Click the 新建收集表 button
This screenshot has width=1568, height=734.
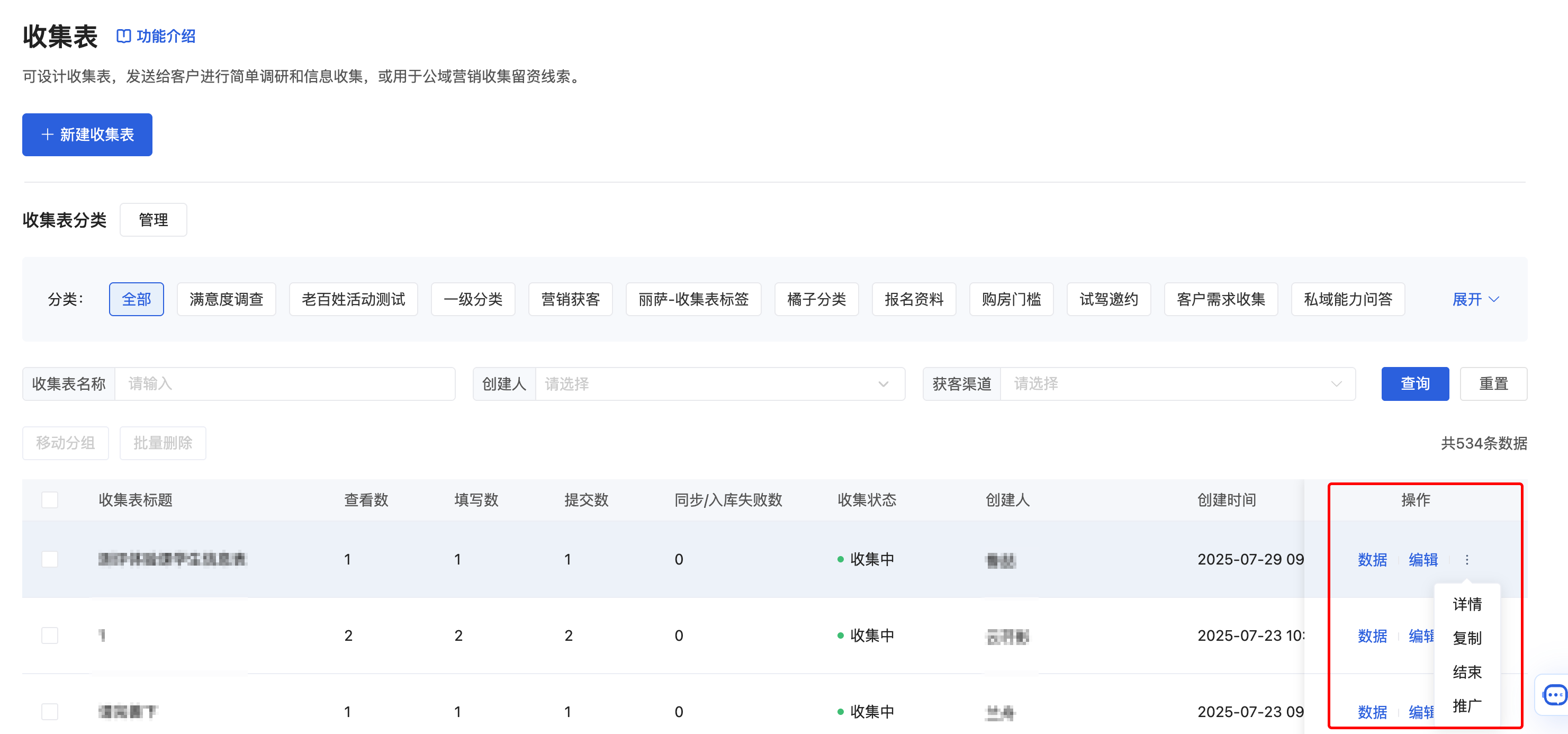tap(87, 135)
